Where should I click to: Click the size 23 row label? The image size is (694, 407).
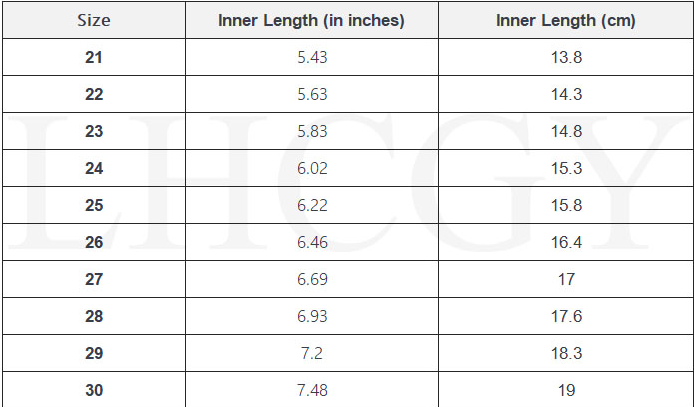click(x=94, y=131)
